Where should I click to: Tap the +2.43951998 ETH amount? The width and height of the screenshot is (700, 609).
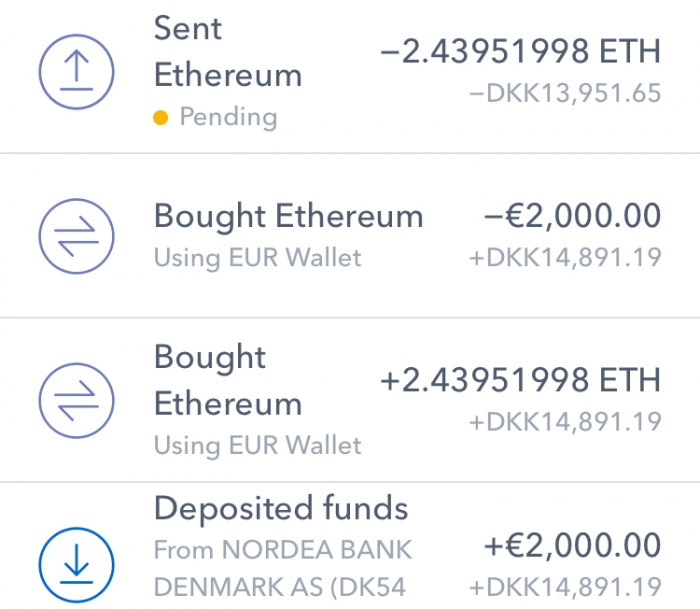pos(520,380)
